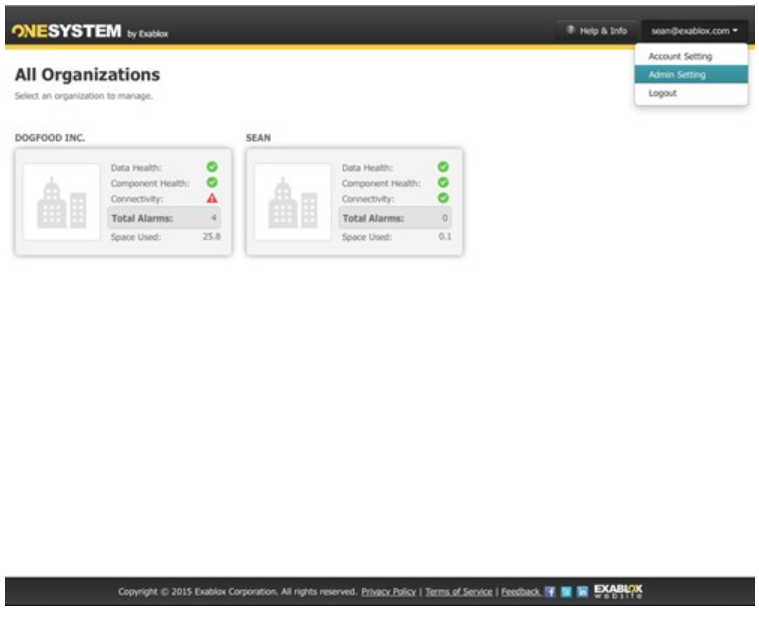The height and width of the screenshot is (617, 759).
Task: Click SEAN Connectivity green check icon
Action: 443,198
